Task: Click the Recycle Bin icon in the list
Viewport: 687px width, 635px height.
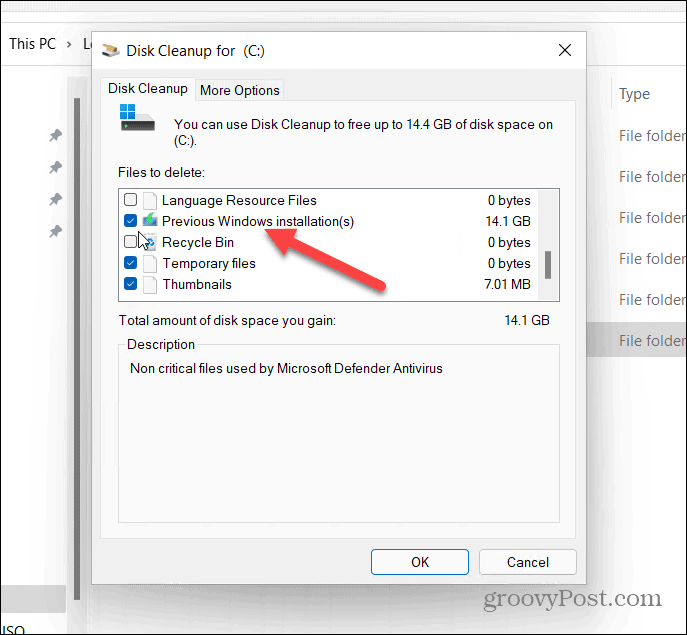Action: [x=149, y=242]
